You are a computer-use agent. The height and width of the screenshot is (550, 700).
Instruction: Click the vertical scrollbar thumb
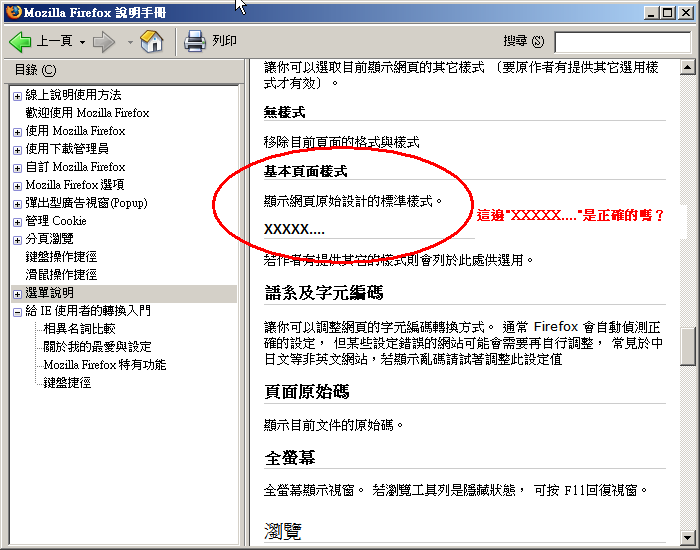click(688, 347)
